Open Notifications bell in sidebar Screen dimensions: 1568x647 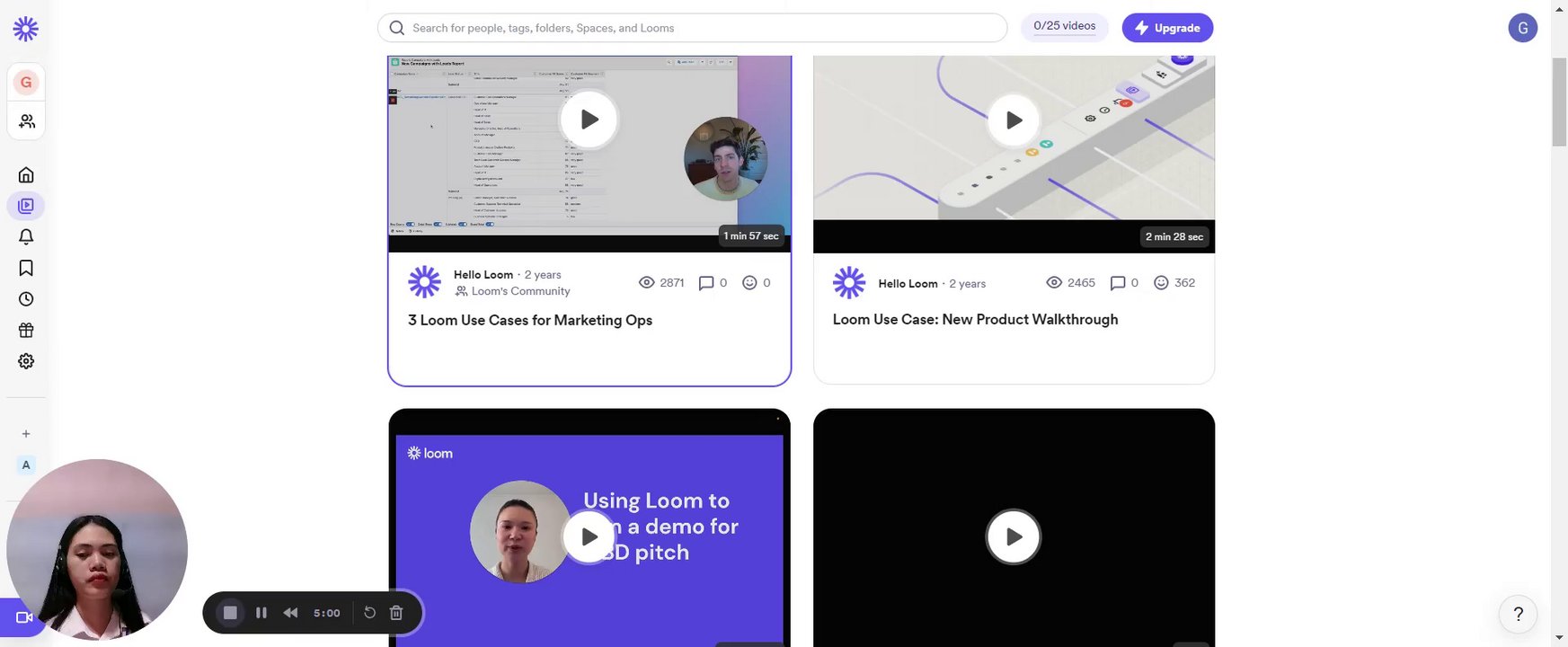26,237
